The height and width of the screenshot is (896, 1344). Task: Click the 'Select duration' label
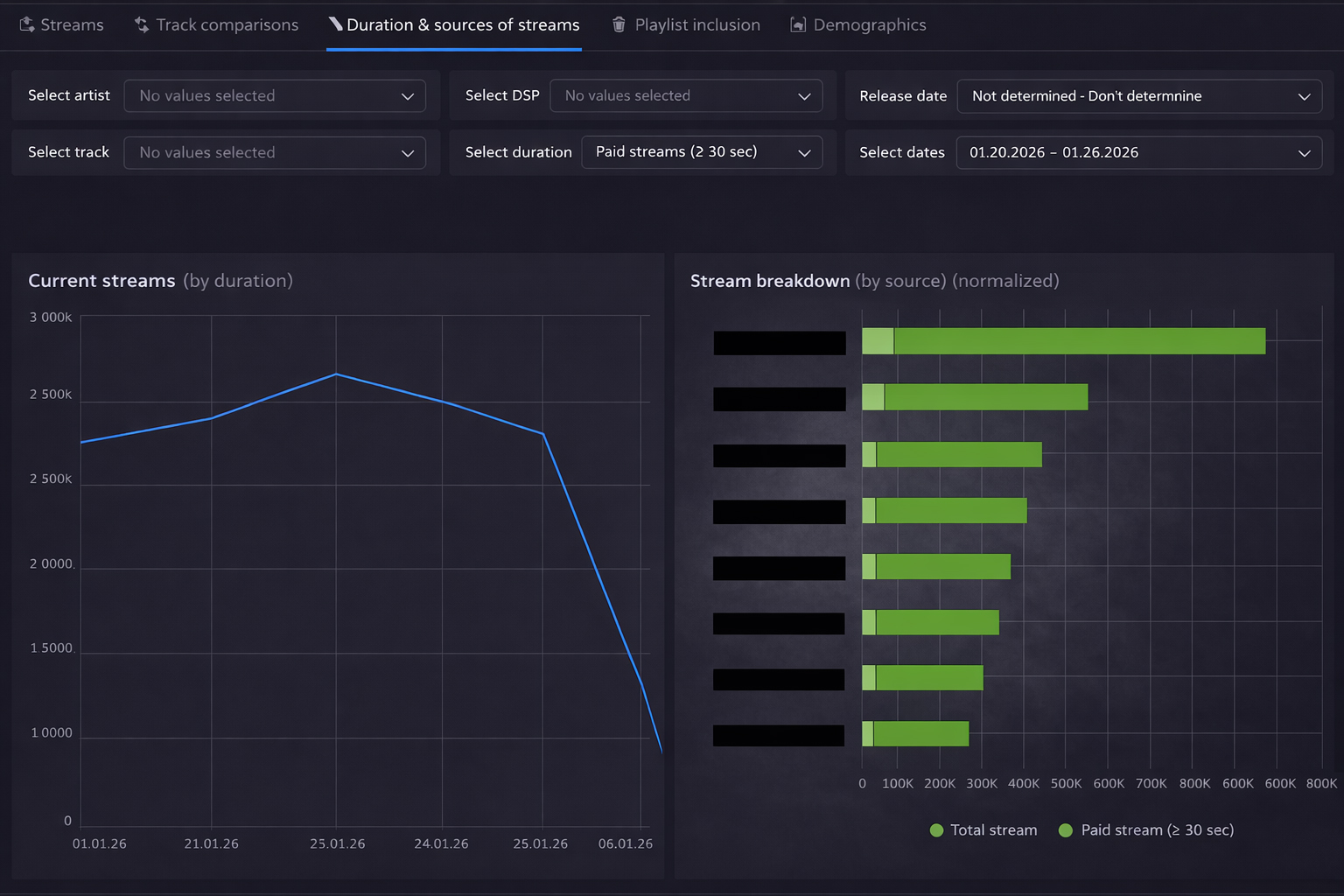tap(519, 152)
